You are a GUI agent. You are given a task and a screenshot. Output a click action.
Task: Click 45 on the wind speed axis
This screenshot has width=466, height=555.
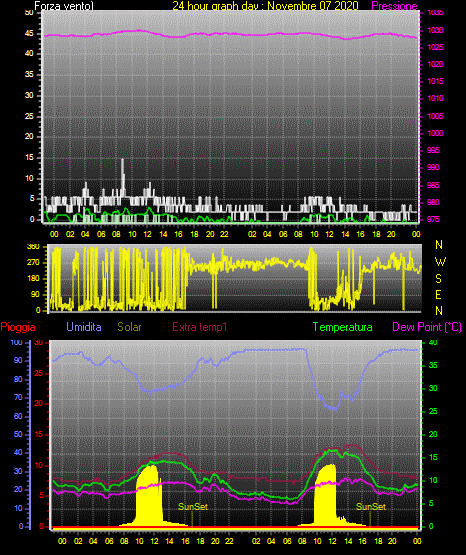coord(29,33)
